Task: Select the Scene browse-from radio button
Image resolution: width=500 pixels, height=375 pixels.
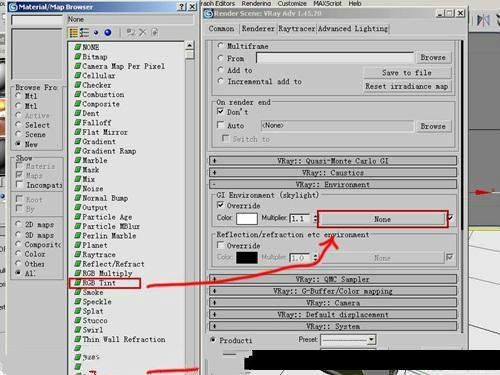Action: tap(19, 134)
